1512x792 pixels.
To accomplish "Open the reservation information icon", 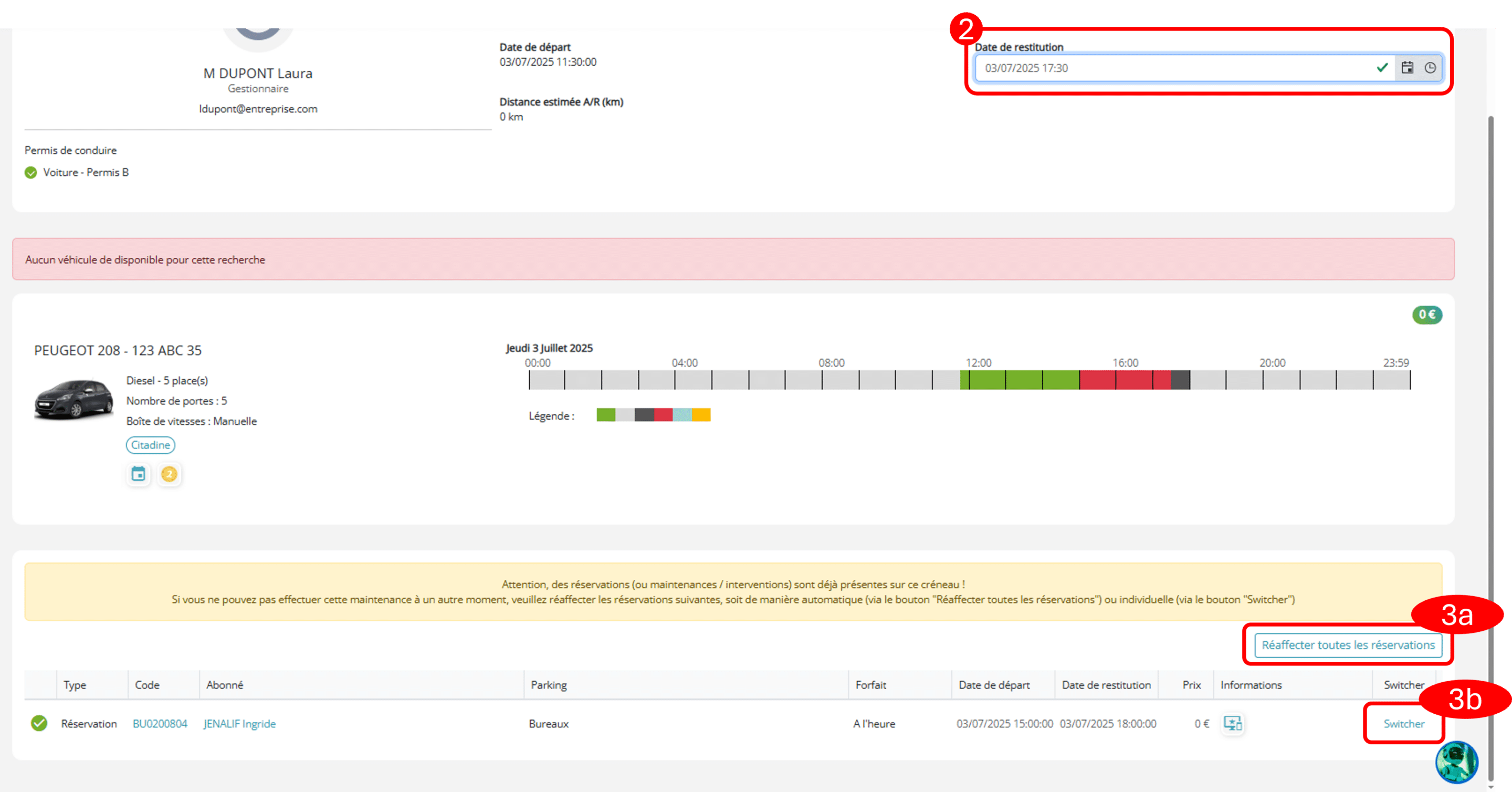I will [1233, 723].
